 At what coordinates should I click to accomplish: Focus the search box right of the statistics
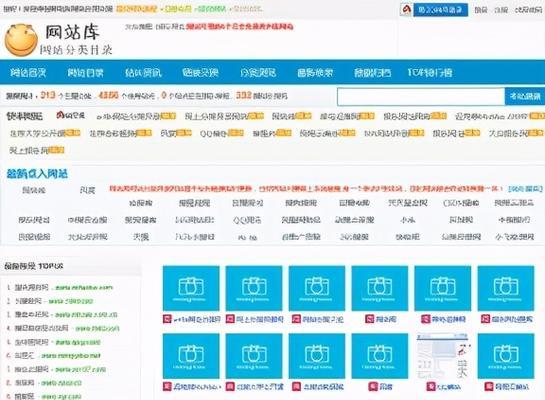(x=421, y=96)
